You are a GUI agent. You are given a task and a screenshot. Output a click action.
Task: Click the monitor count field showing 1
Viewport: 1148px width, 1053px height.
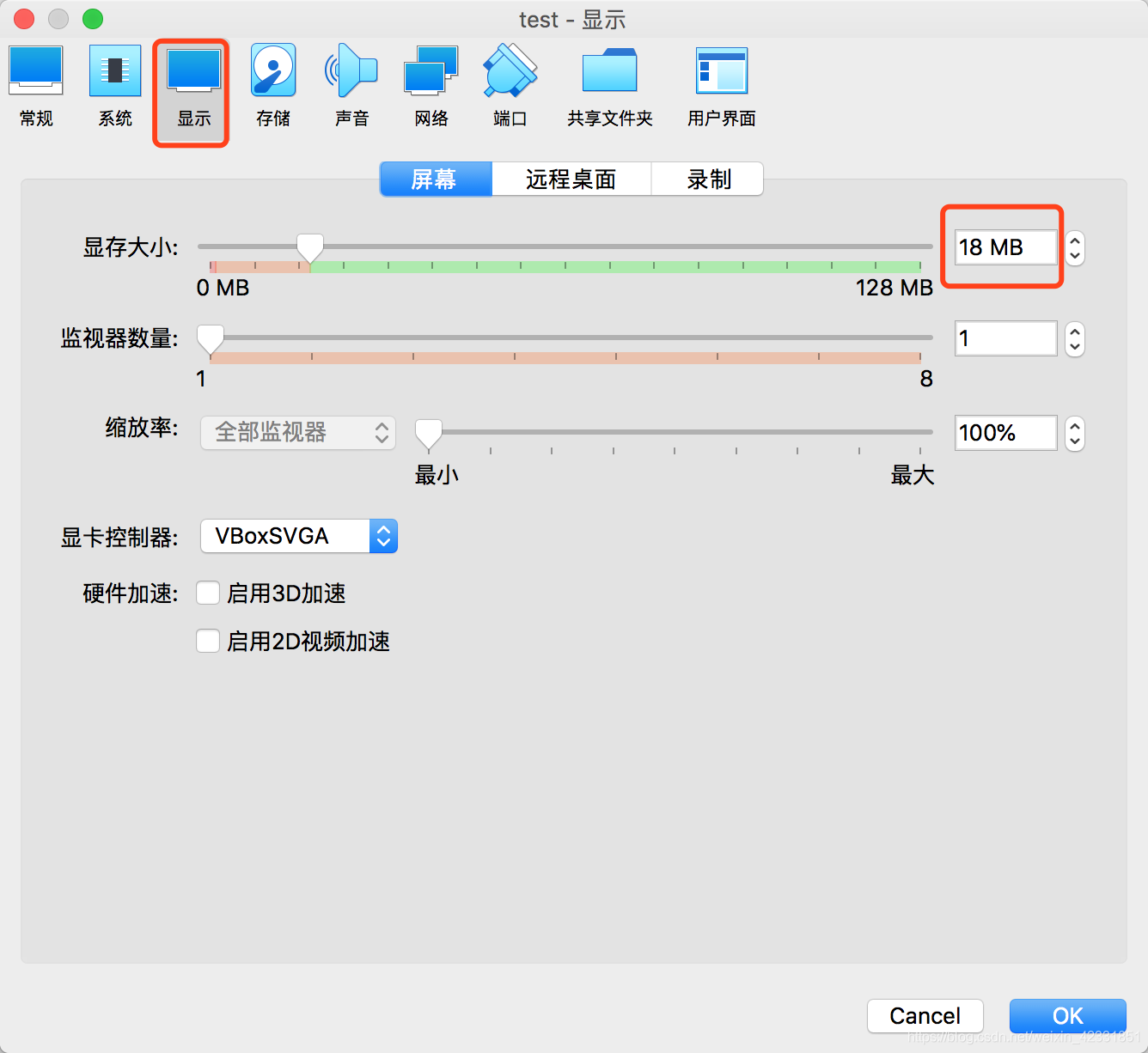(x=1005, y=338)
